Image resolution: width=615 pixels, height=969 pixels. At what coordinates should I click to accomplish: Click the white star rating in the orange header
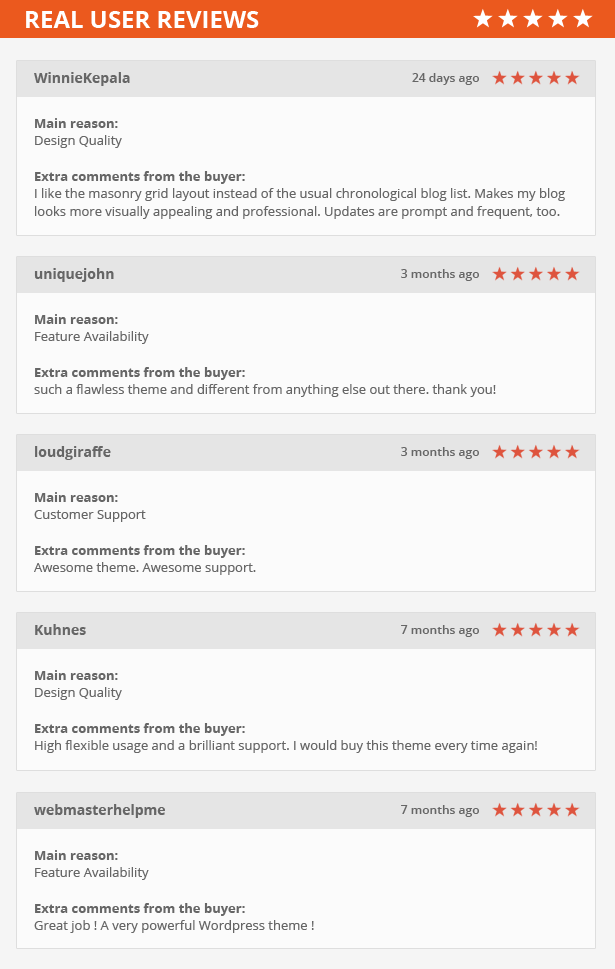click(x=533, y=19)
